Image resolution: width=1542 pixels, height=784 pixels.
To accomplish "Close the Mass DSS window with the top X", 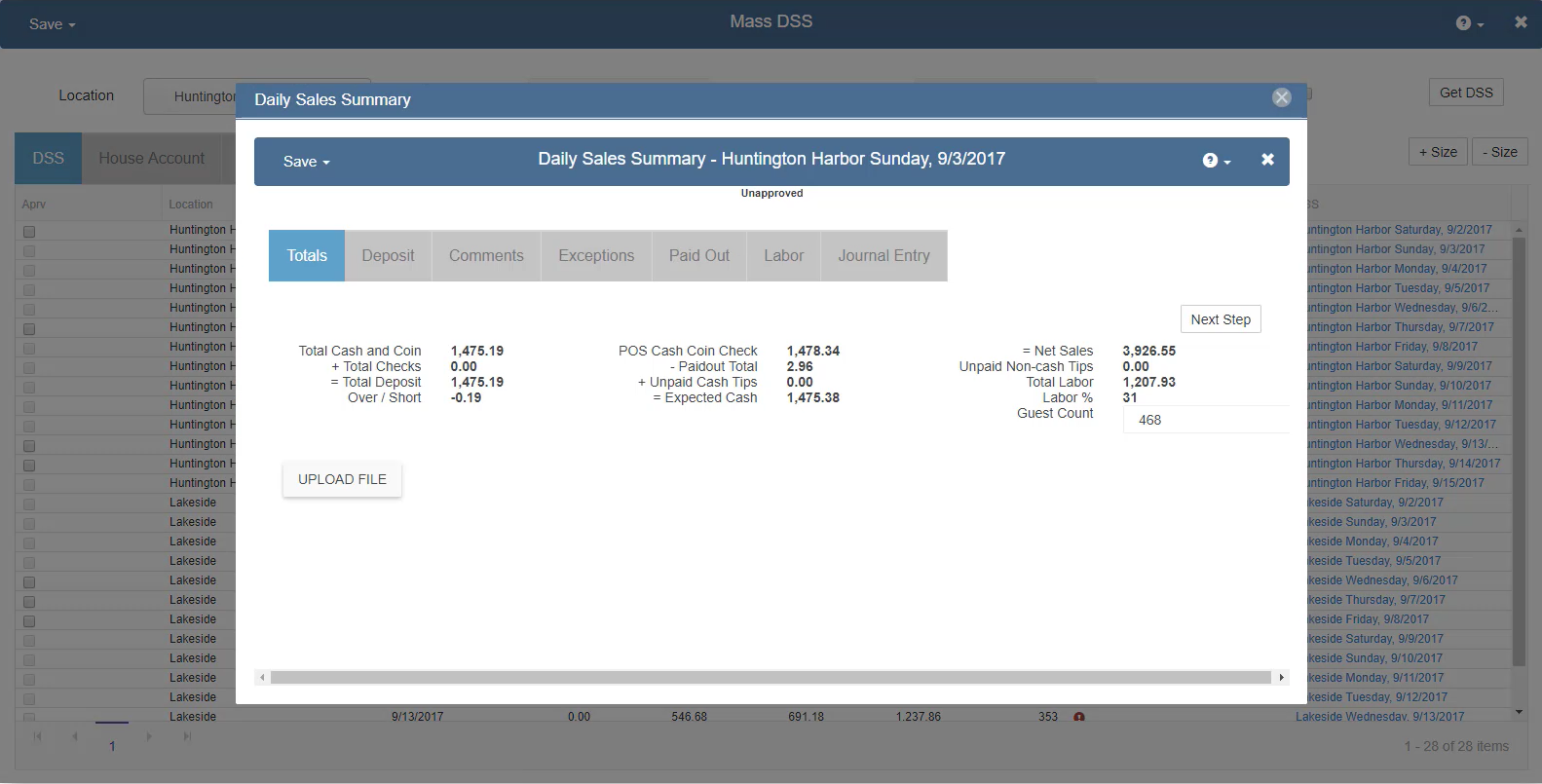I will (x=1520, y=22).
